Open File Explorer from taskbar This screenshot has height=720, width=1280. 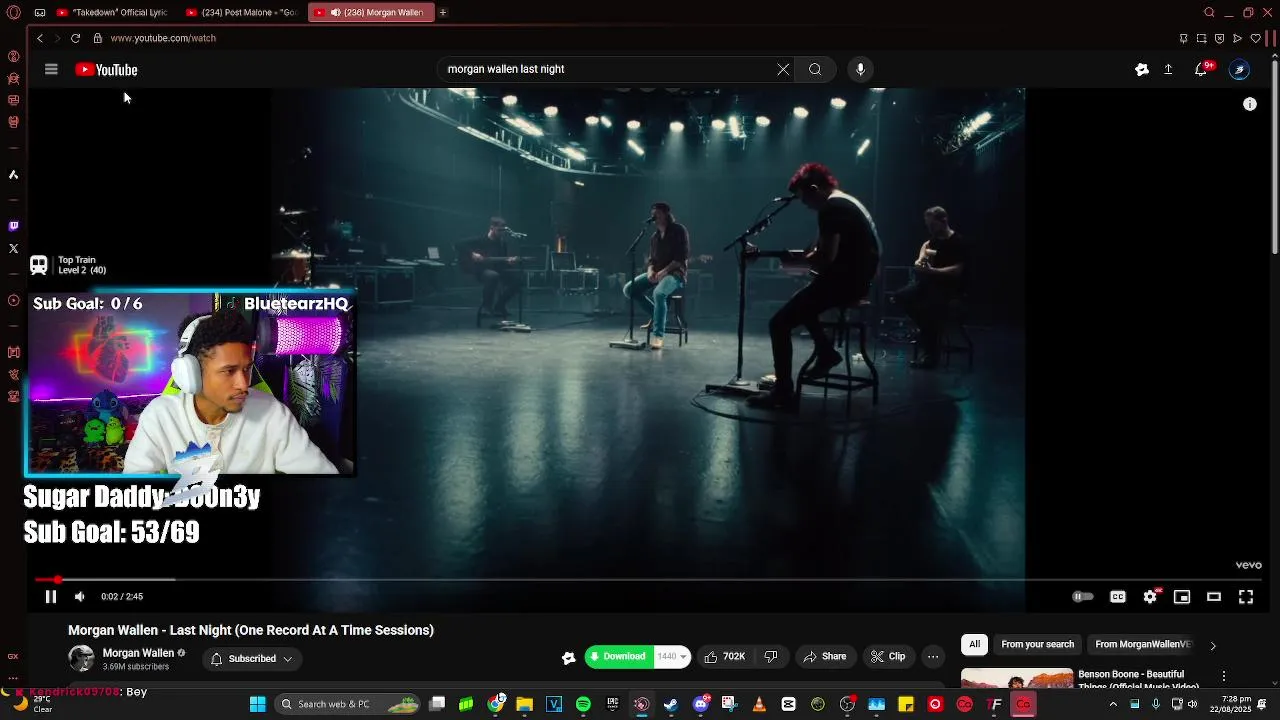pos(524,704)
